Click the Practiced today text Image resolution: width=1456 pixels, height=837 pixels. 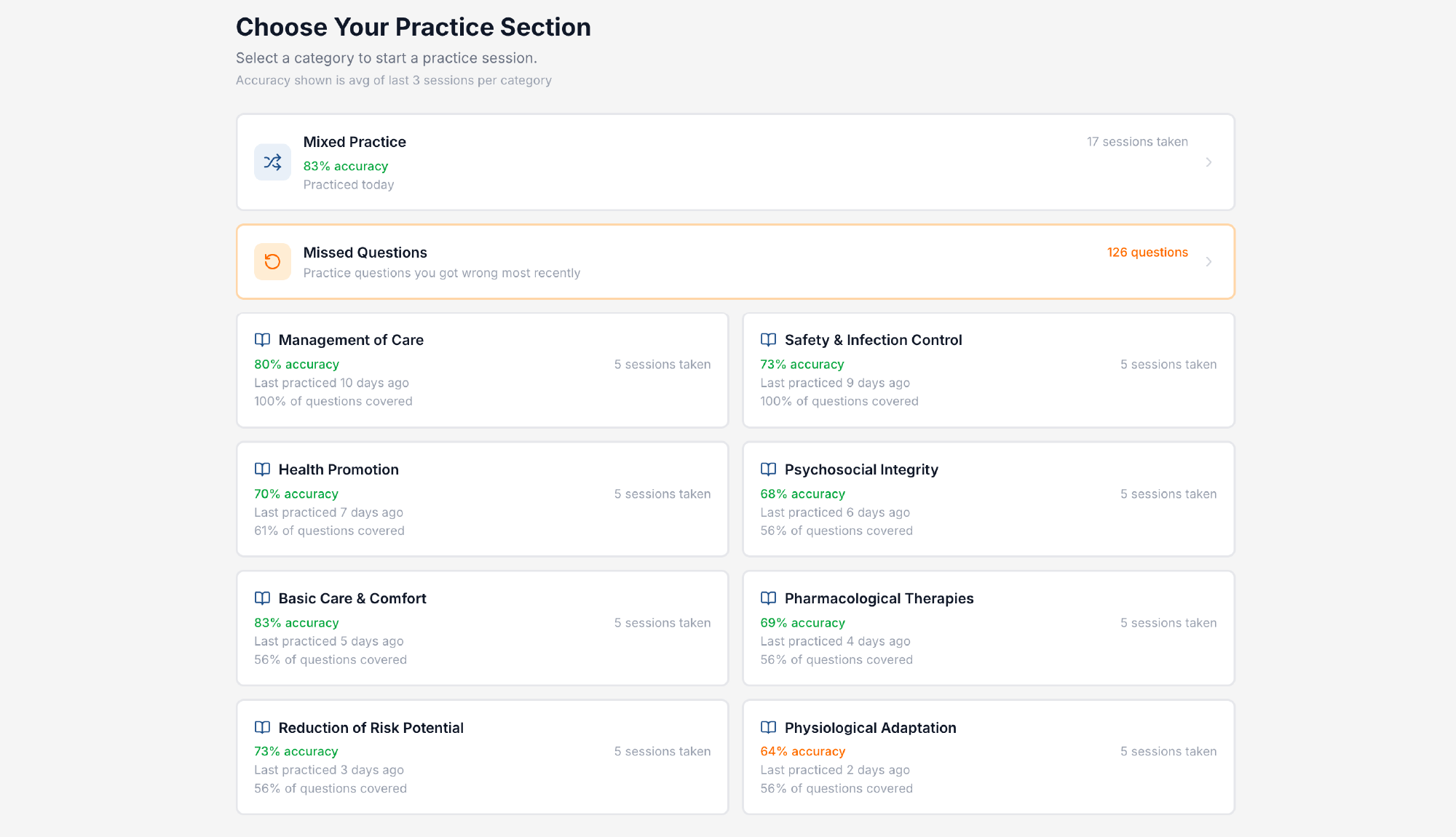(349, 185)
